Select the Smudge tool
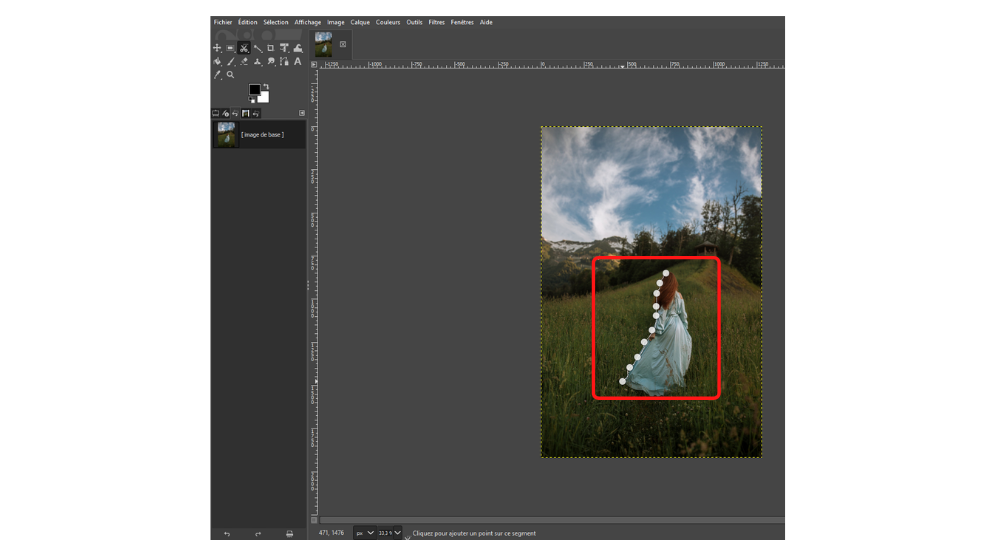 coord(271,61)
